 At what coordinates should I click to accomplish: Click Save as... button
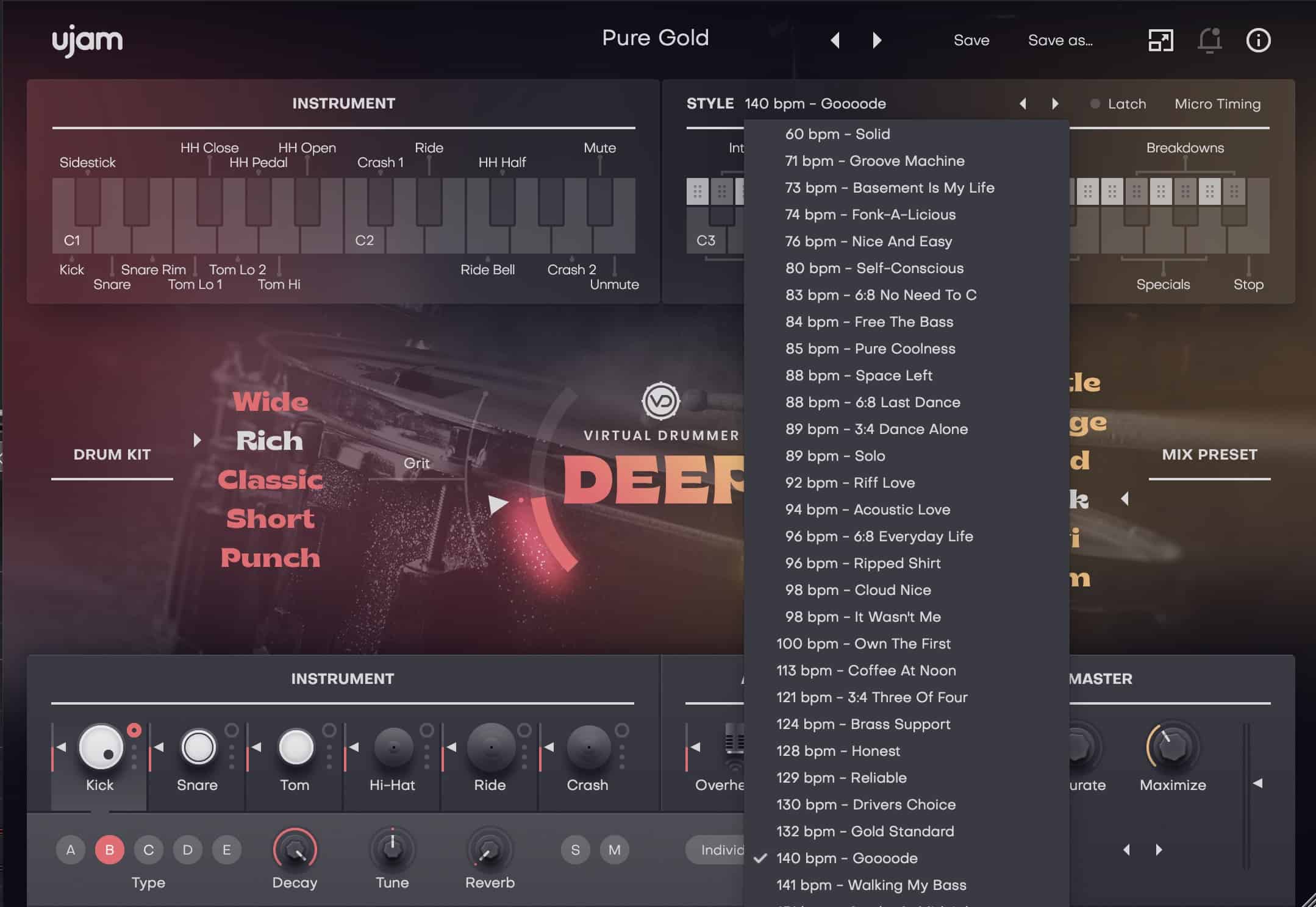point(1060,40)
